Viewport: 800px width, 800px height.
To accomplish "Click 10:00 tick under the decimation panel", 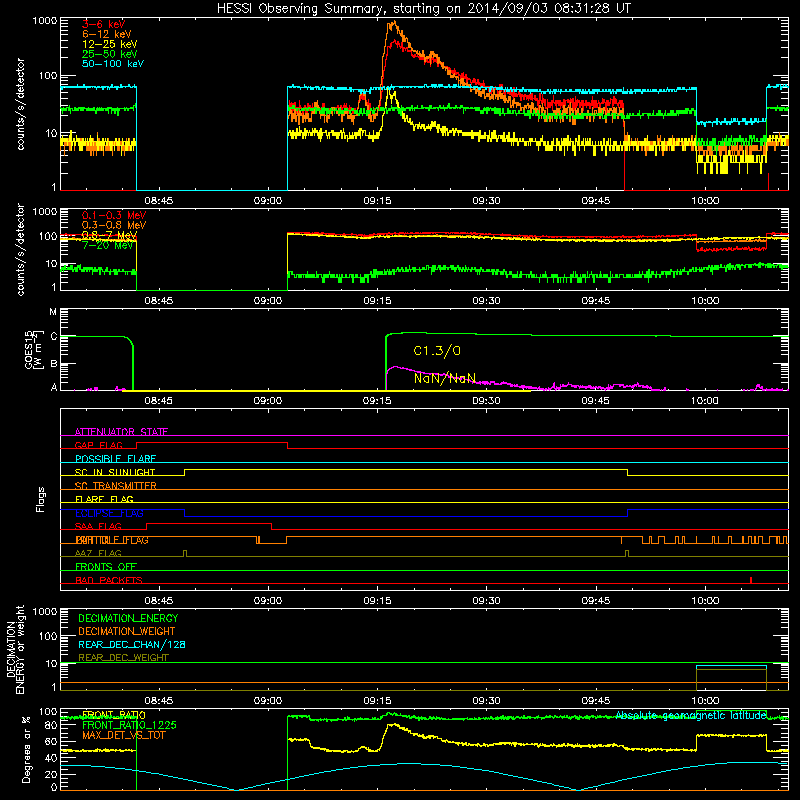I will (x=705, y=701).
